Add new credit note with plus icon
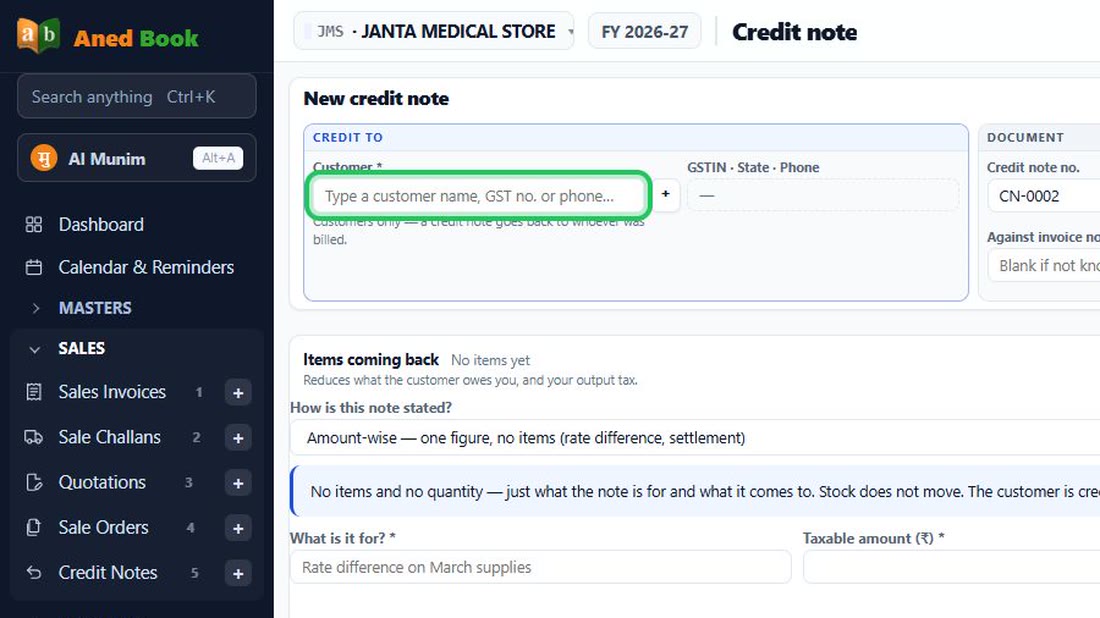The width and height of the screenshot is (1100, 618). [238, 574]
